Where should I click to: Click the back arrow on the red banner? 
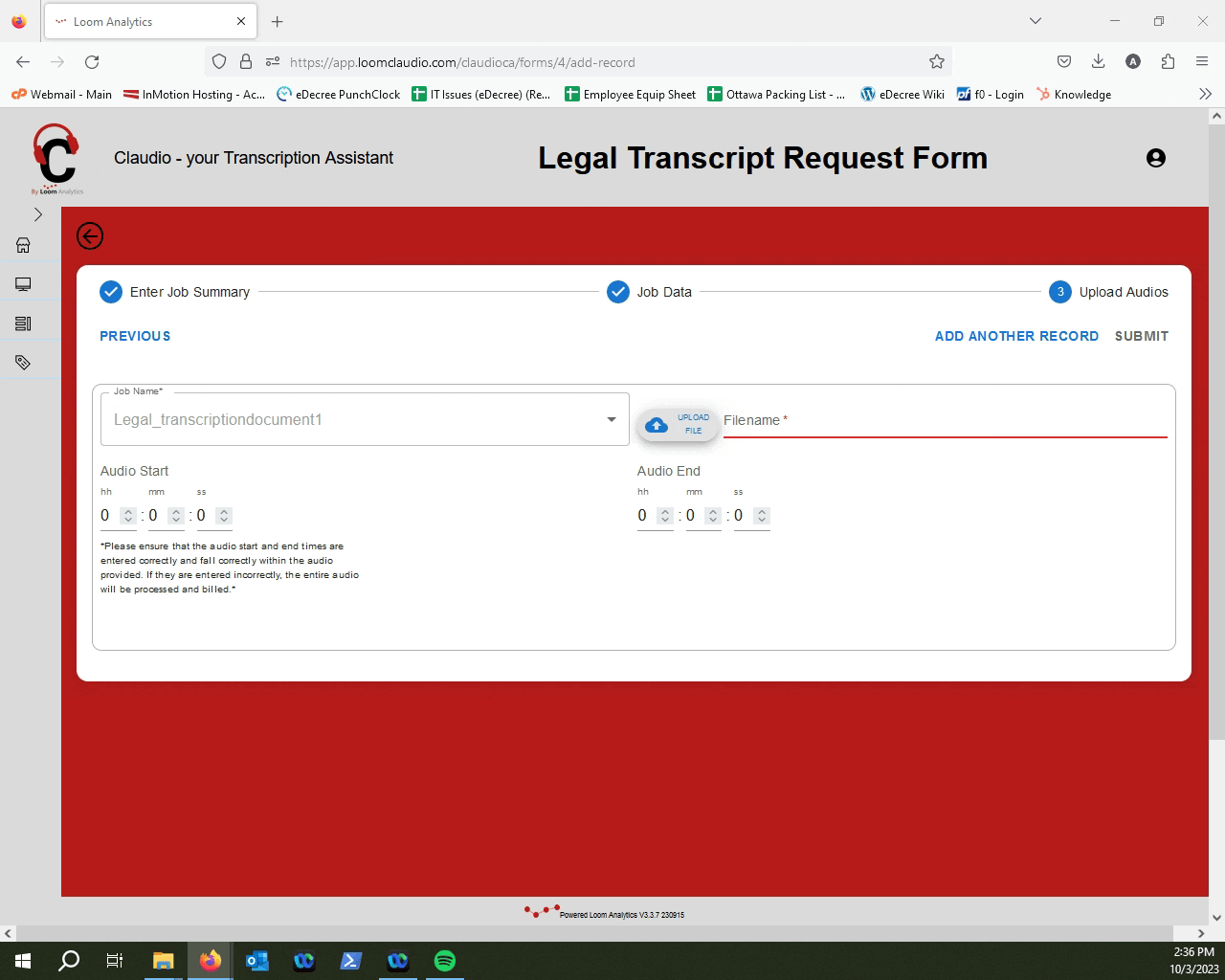tap(90, 235)
